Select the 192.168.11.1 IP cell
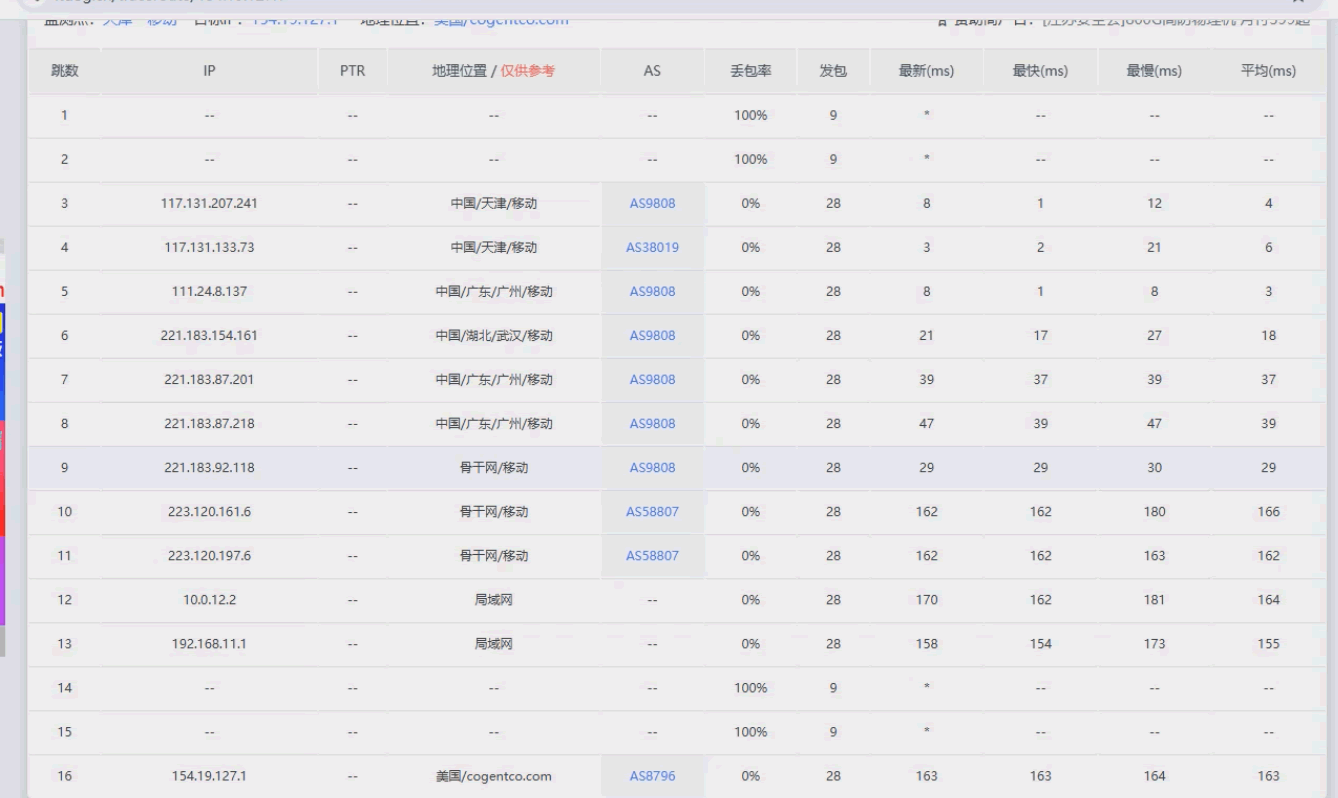 (x=209, y=644)
